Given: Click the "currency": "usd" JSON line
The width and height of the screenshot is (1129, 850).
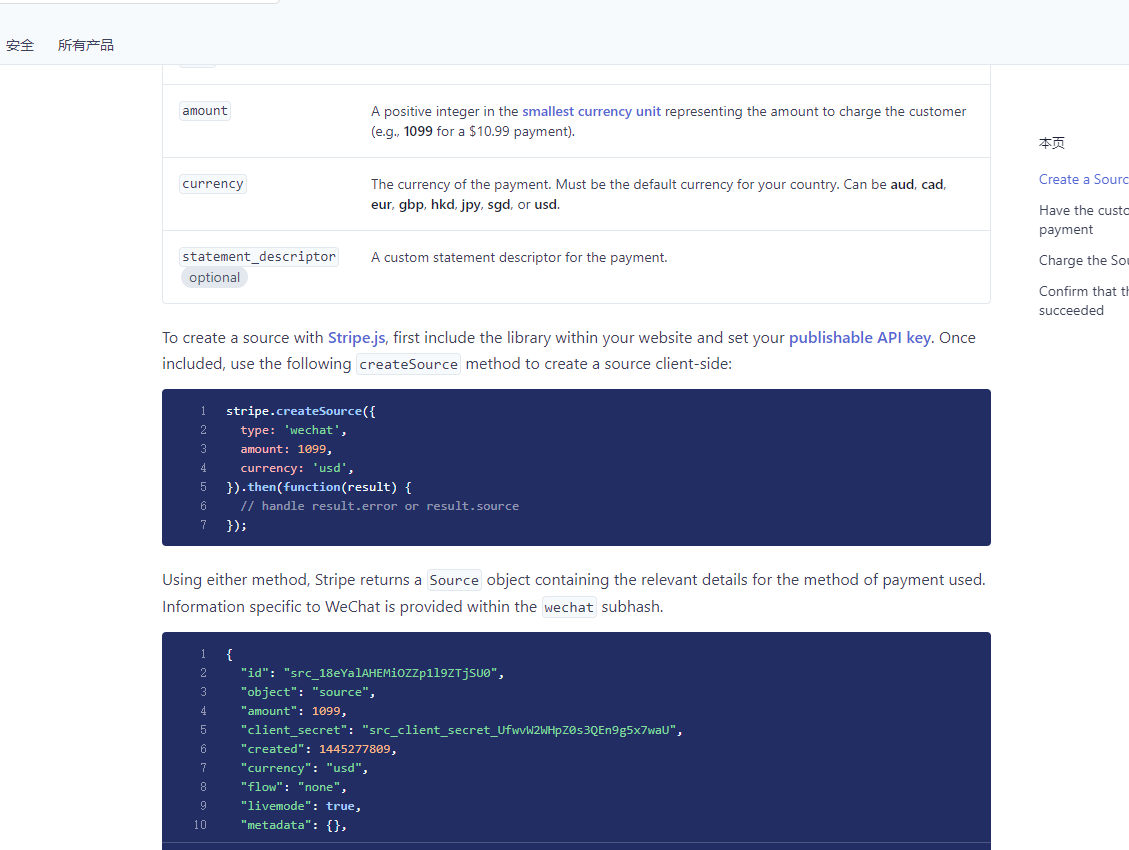Looking at the screenshot, I should pos(305,768).
